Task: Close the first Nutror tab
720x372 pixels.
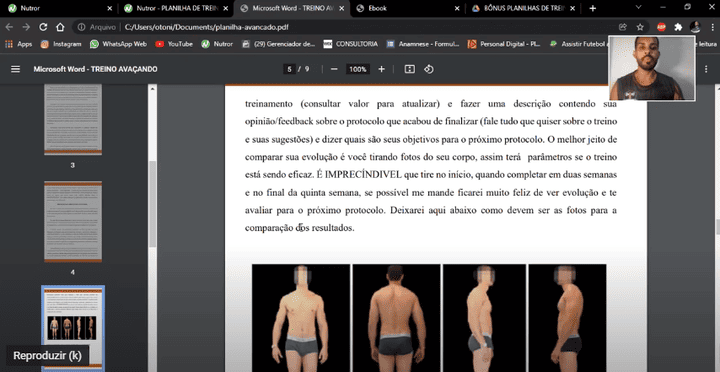Action: click(x=110, y=8)
